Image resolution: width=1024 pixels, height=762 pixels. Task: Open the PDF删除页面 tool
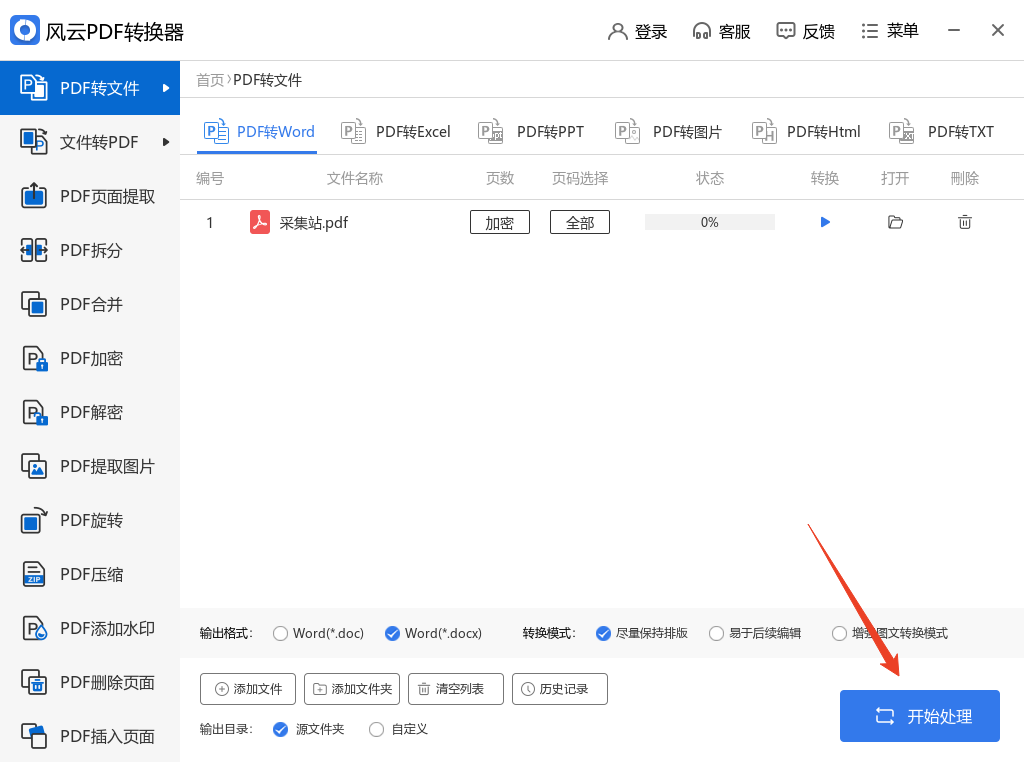tap(89, 682)
